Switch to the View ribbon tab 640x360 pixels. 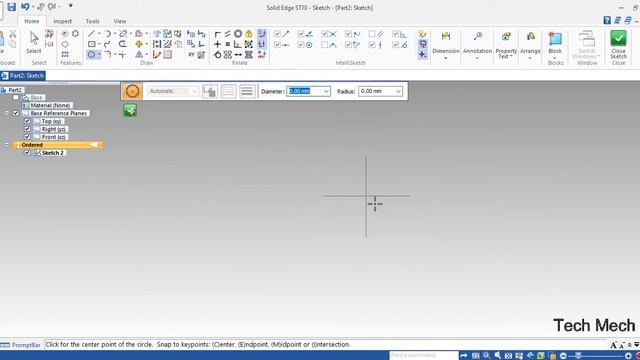[x=120, y=21]
